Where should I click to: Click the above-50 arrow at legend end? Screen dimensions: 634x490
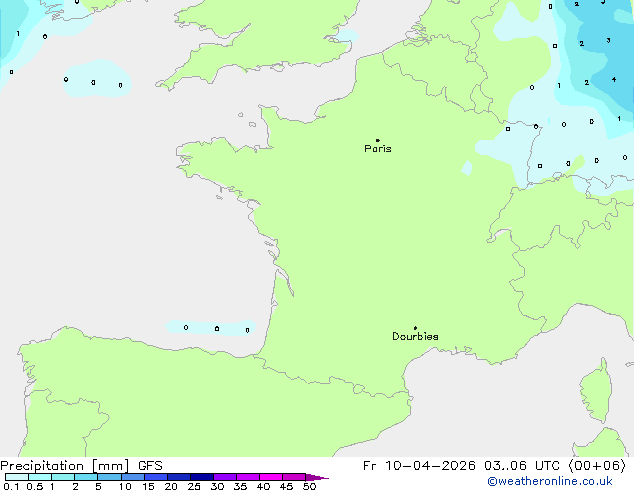317,477
